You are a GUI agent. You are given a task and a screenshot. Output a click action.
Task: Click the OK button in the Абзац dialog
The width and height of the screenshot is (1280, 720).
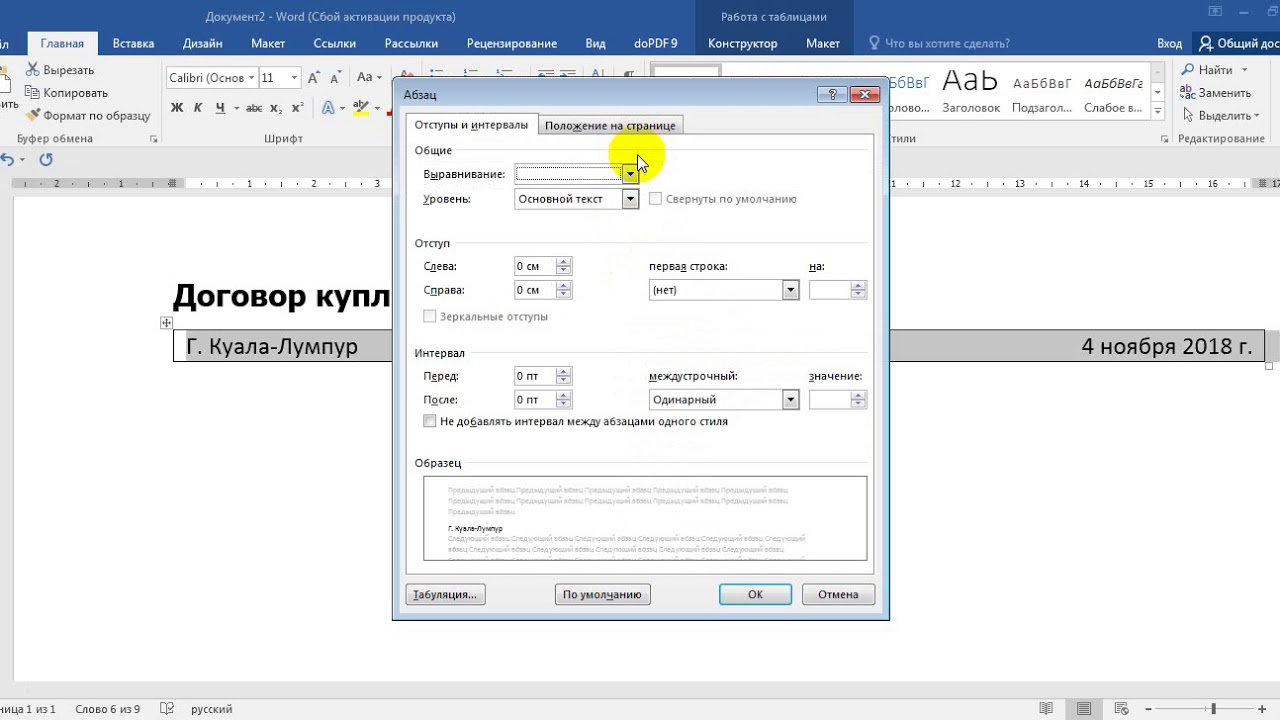click(755, 594)
